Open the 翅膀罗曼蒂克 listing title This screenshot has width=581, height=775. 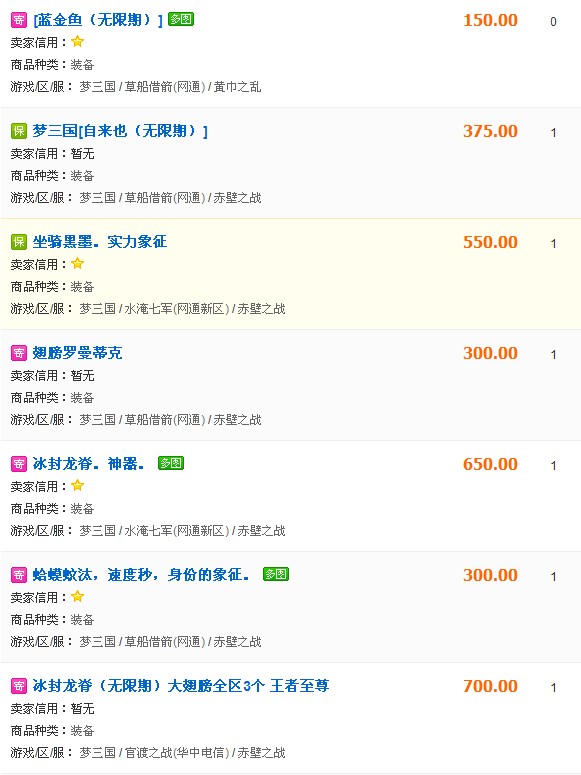(77, 353)
